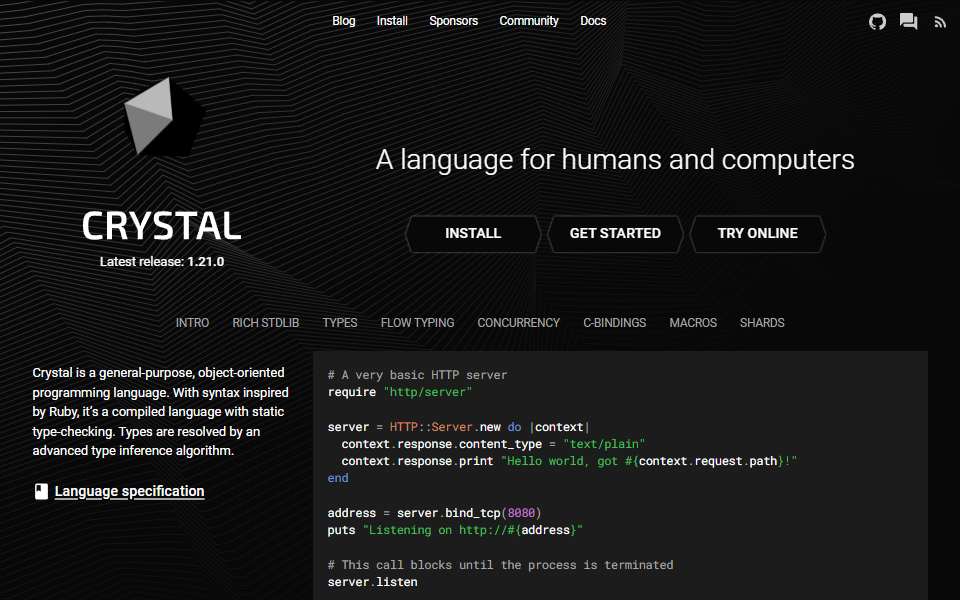Show the CONCURRENCY example
This screenshot has height=600, width=960.
tap(519, 323)
